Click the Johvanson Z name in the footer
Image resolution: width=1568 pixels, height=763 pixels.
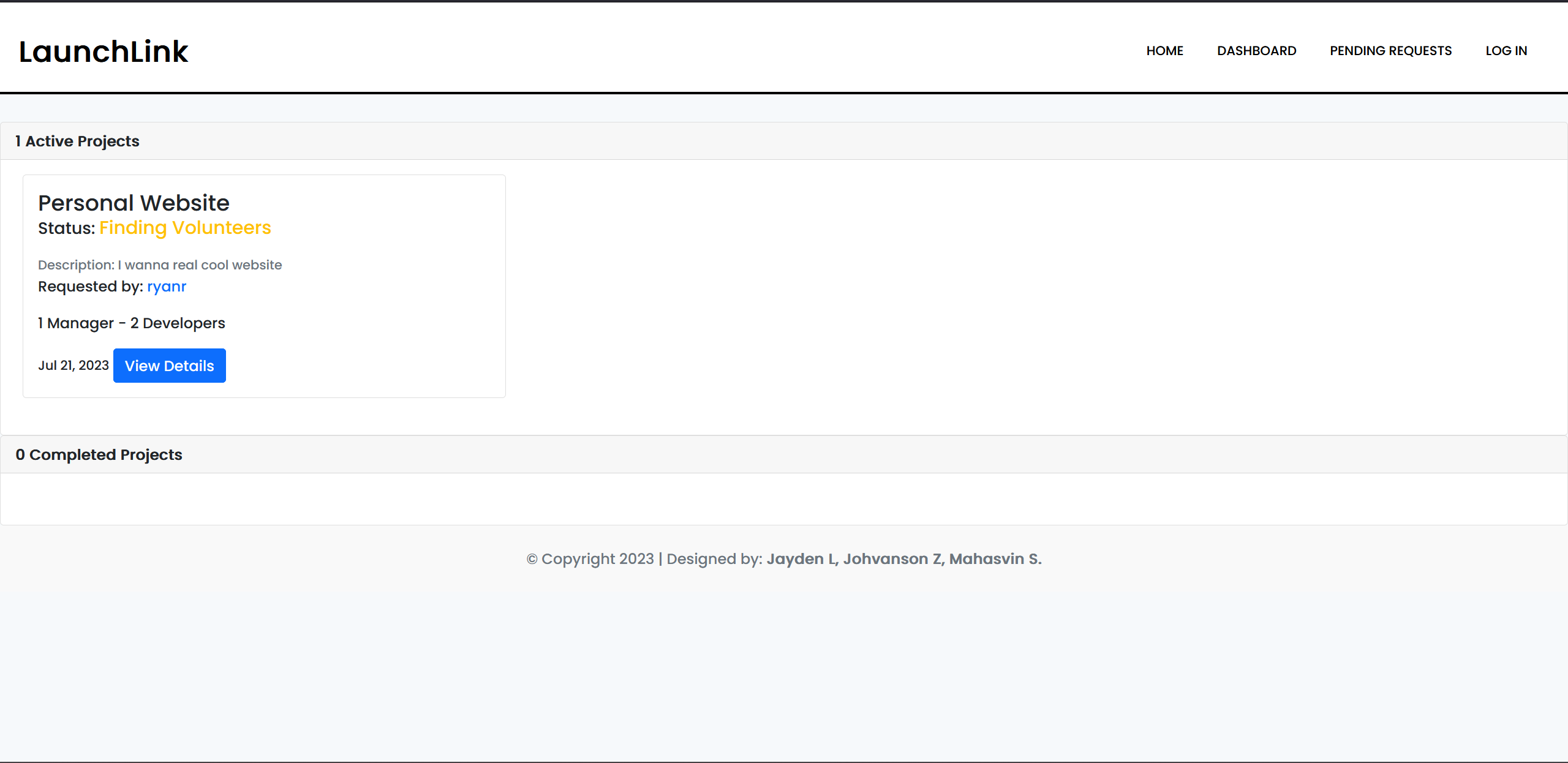click(892, 559)
